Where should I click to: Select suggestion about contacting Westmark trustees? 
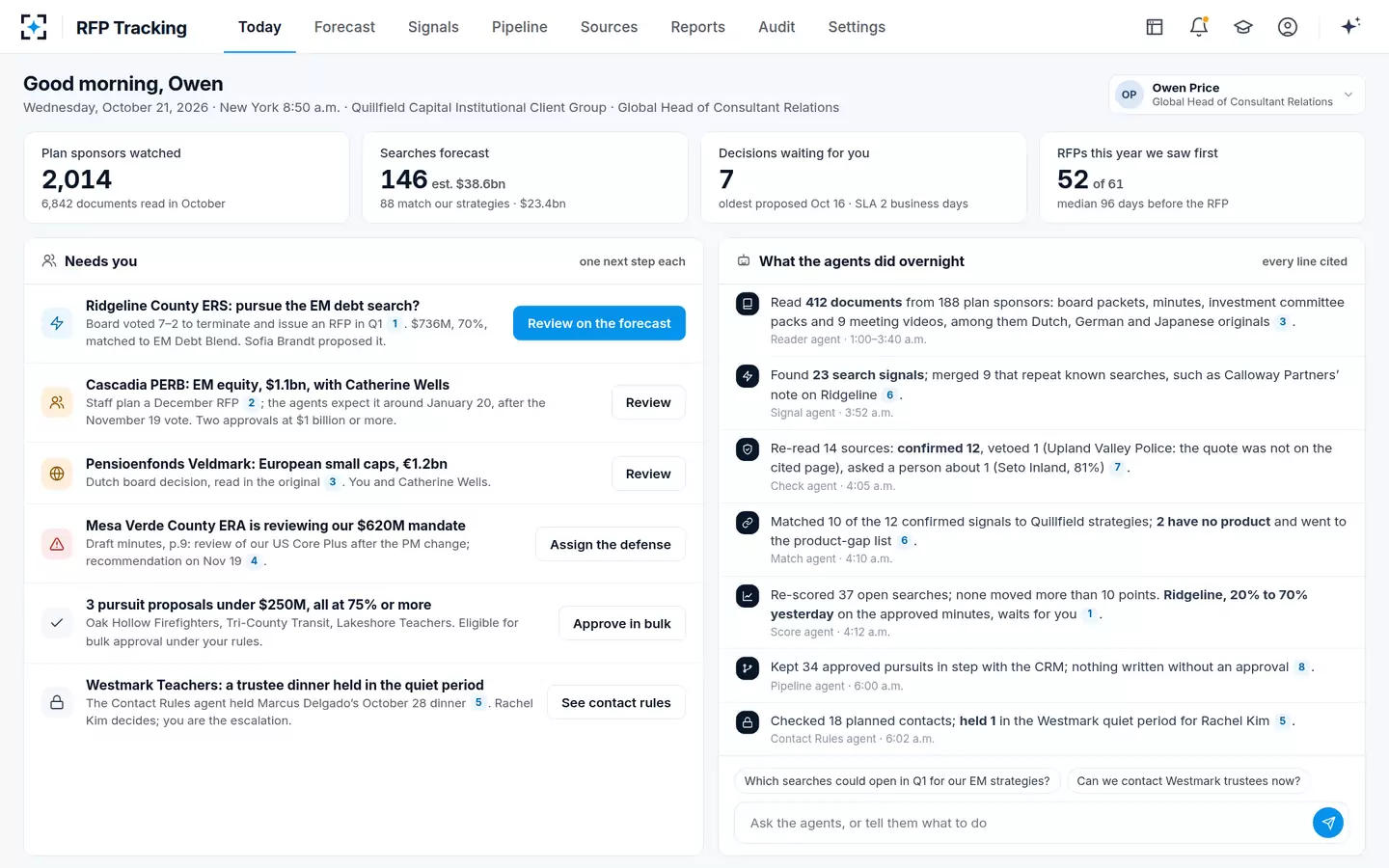coord(1188,781)
